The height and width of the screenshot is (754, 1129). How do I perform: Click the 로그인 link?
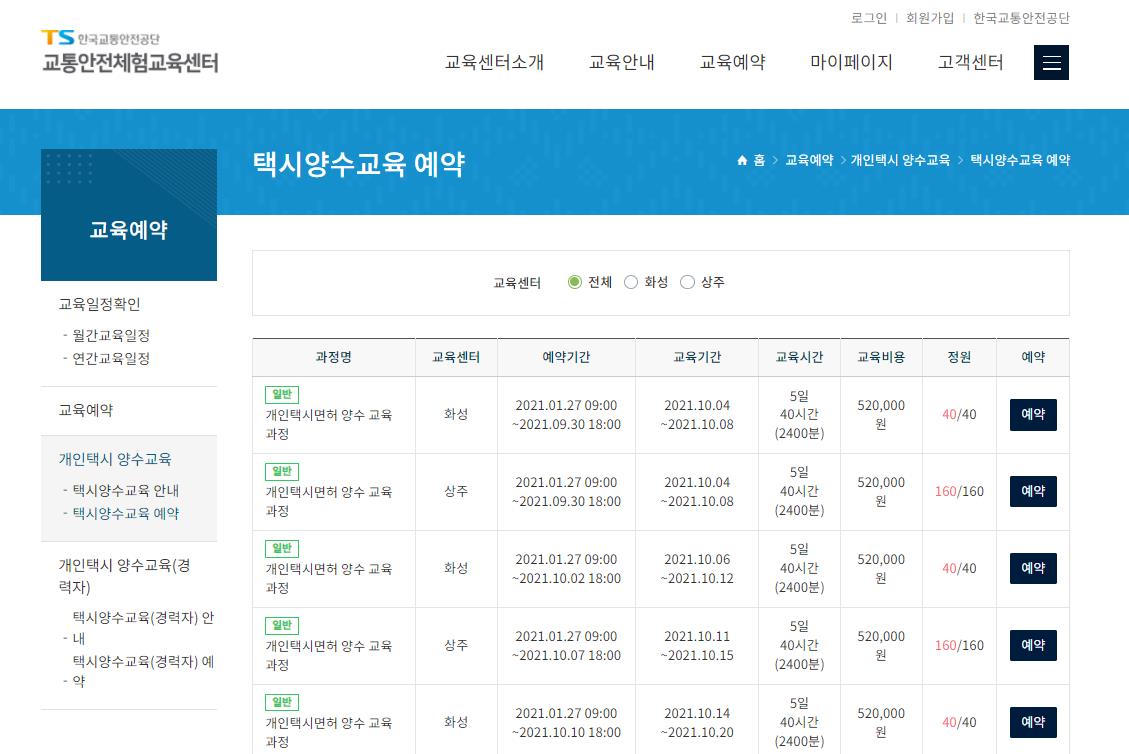868,18
